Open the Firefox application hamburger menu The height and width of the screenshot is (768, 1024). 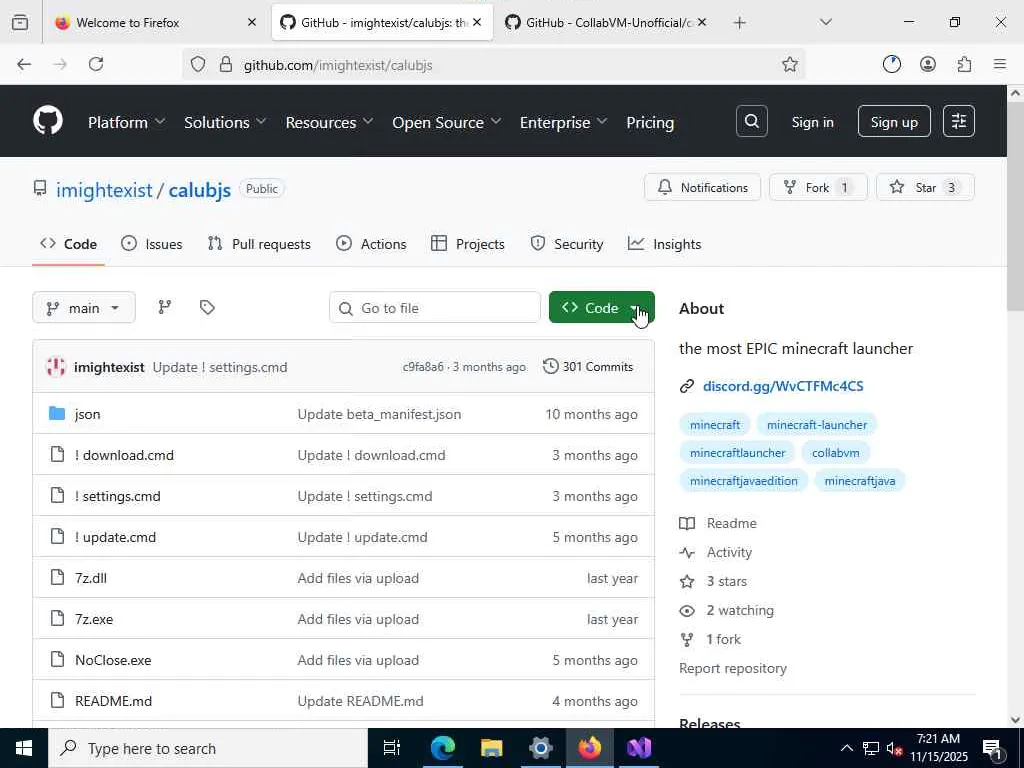point(1000,64)
